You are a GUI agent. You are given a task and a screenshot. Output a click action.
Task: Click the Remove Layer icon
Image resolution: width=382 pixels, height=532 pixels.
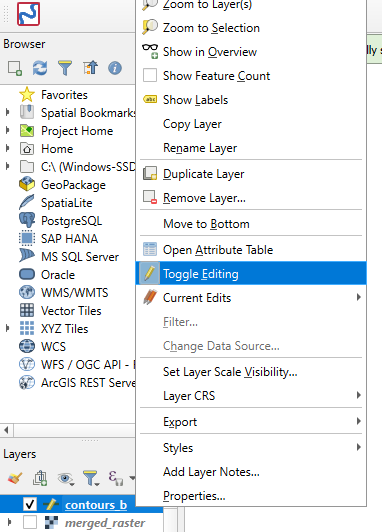click(x=150, y=197)
